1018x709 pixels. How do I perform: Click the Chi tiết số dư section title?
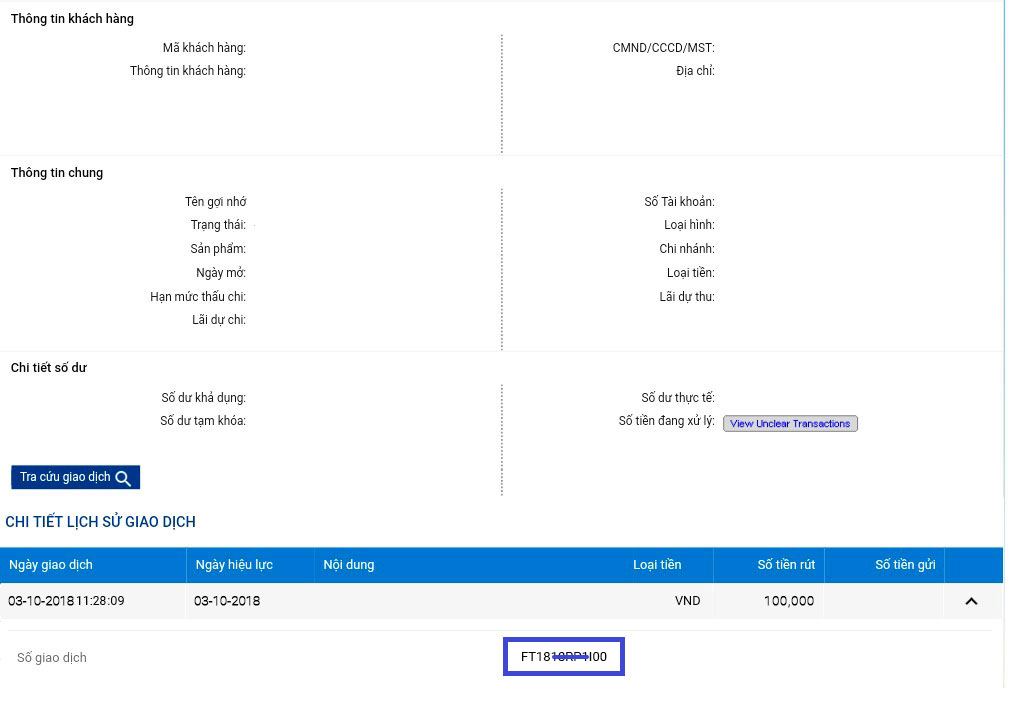tap(49, 368)
